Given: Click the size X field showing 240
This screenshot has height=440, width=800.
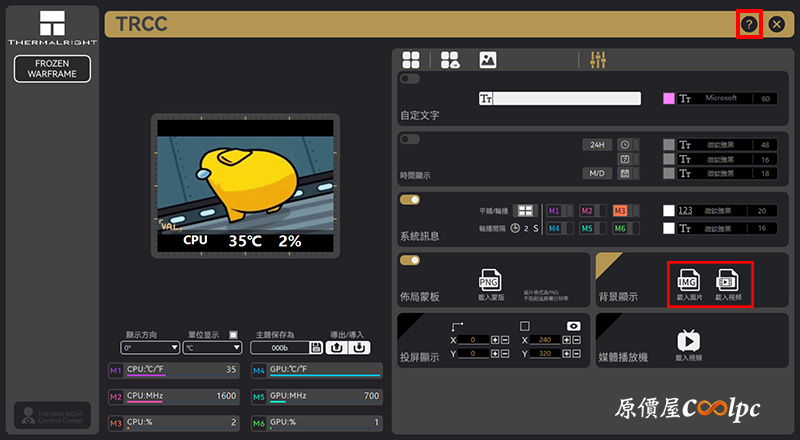Looking at the screenshot, I should [x=545, y=340].
